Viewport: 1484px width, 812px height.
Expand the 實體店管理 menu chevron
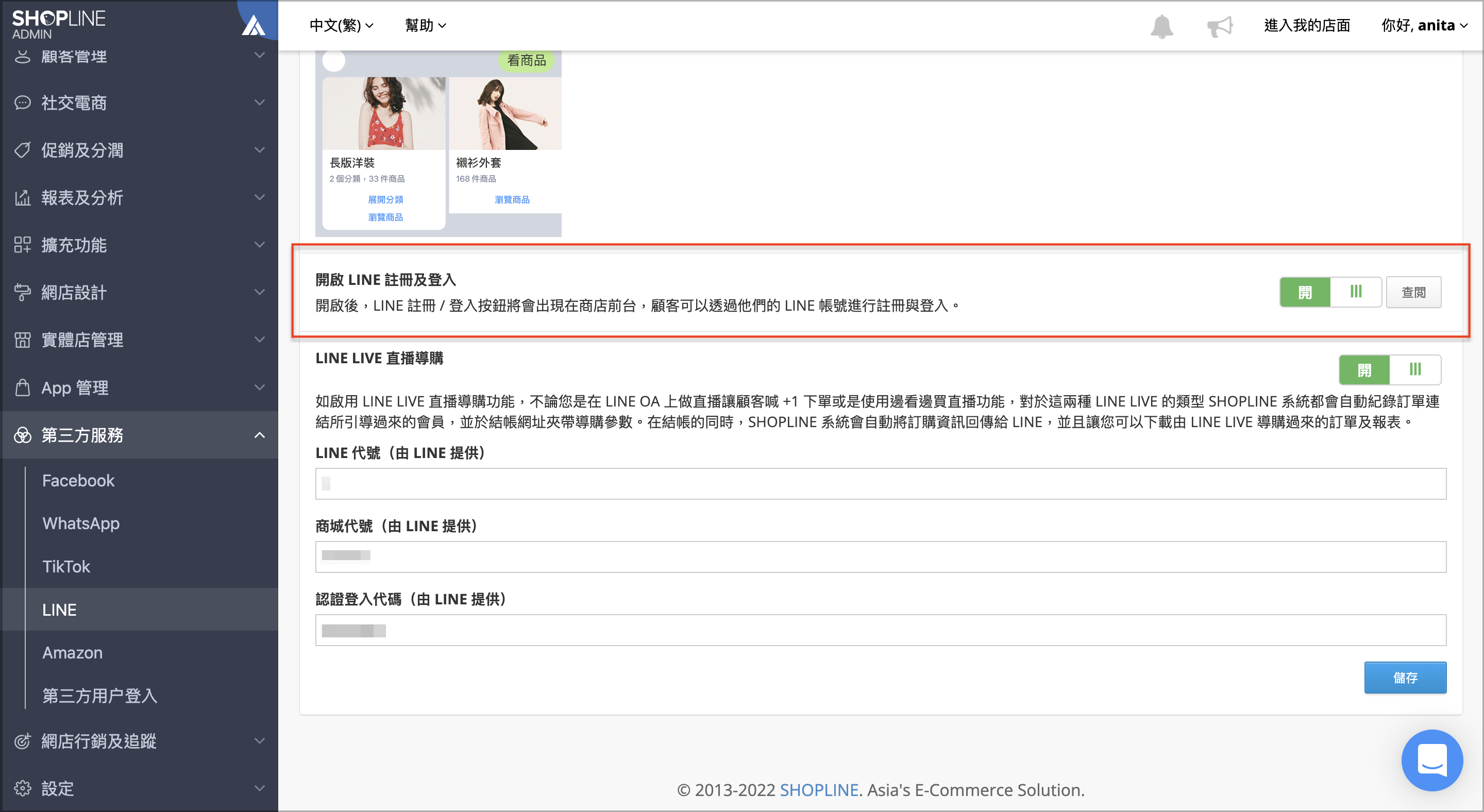click(x=260, y=339)
